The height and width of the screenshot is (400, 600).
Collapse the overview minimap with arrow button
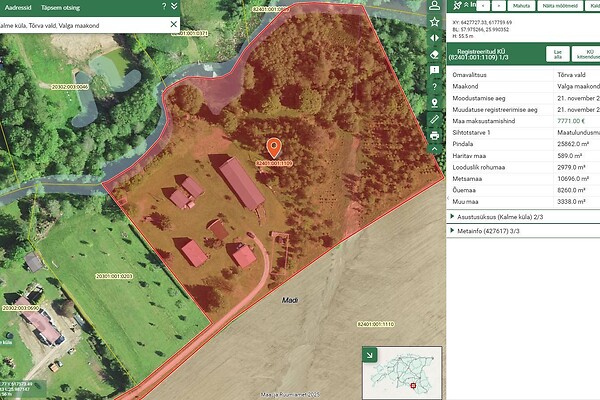tap(369, 355)
